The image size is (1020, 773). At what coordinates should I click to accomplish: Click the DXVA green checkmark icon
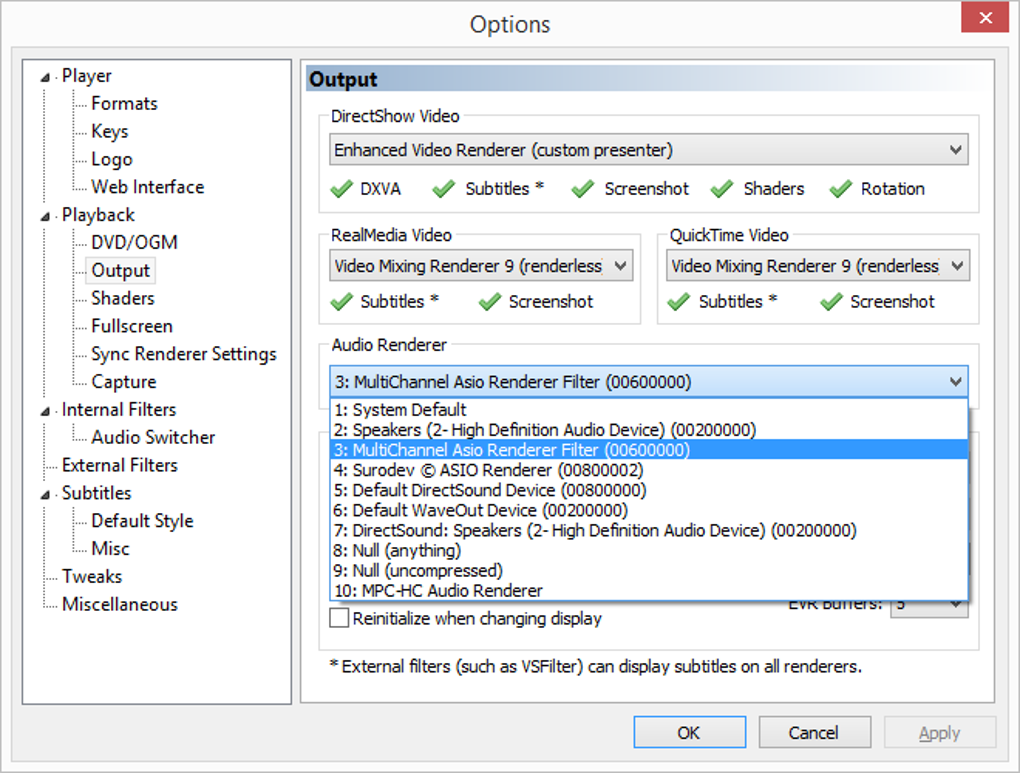coord(341,189)
